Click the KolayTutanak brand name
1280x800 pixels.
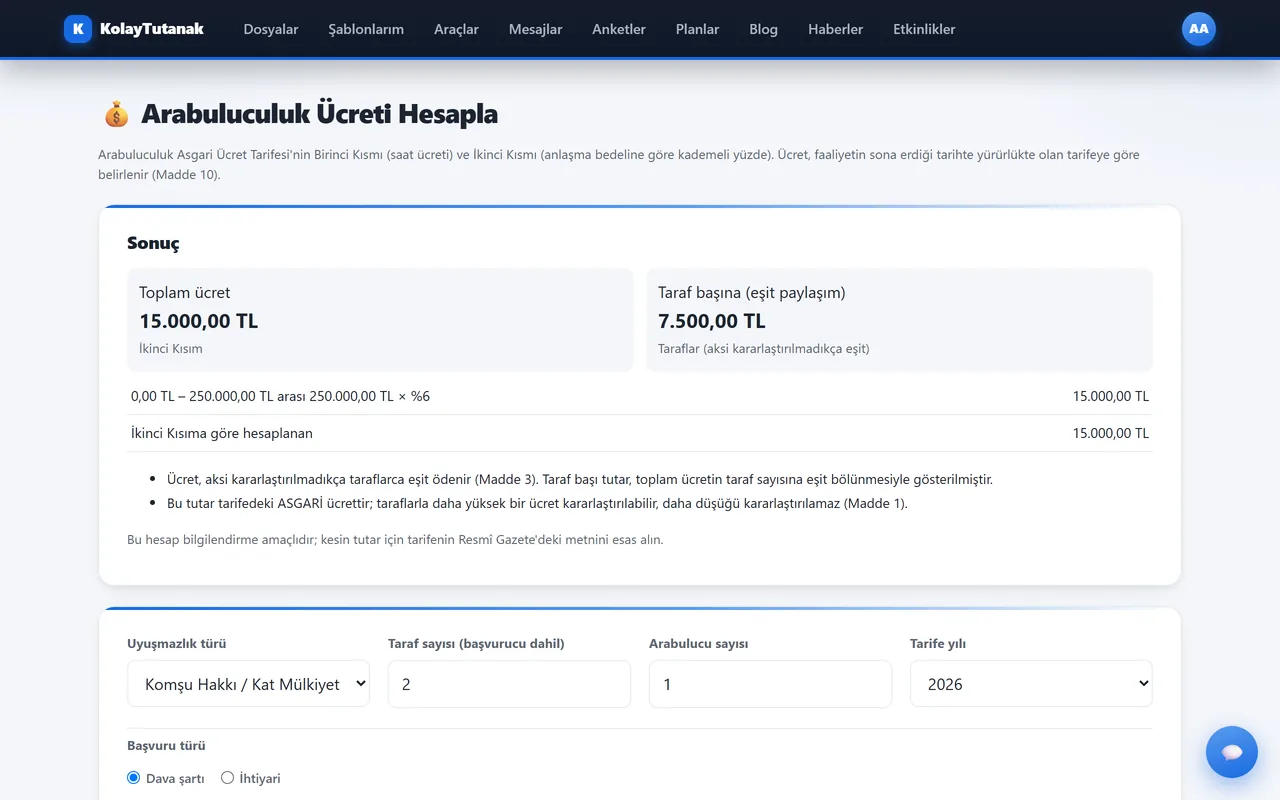point(152,29)
